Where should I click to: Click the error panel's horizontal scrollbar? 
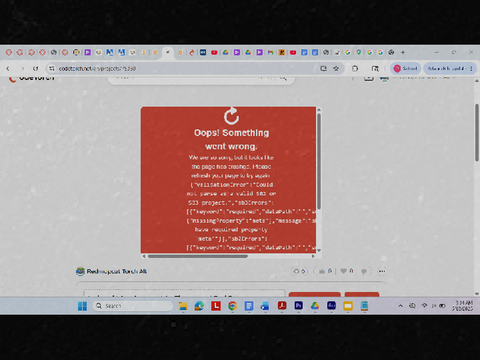(198, 256)
